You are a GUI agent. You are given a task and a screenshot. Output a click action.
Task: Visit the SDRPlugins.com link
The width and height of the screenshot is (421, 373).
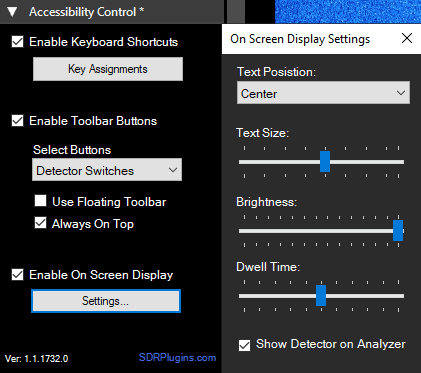[177, 358]
